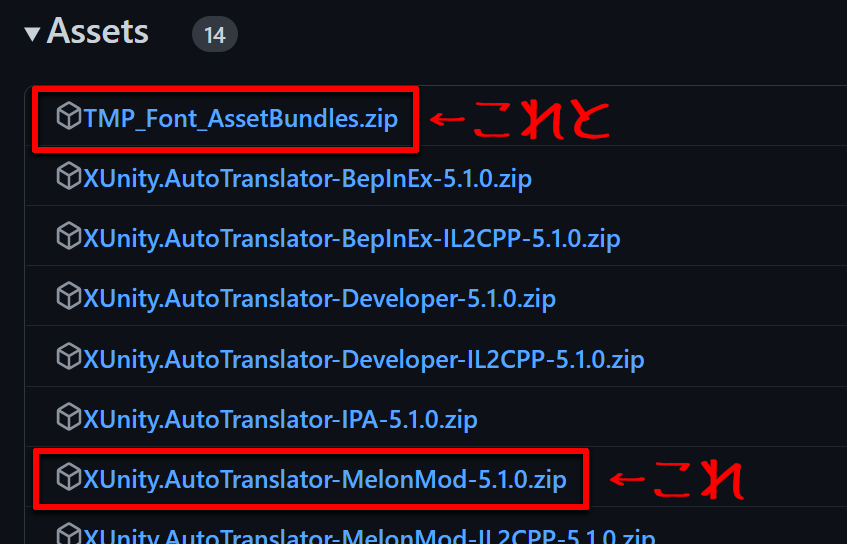Open the XUnity.AutoTranslator-Developer-IL2CPP-5.1.0.zip link
The image size is (847, 544).
coord(364,358)
